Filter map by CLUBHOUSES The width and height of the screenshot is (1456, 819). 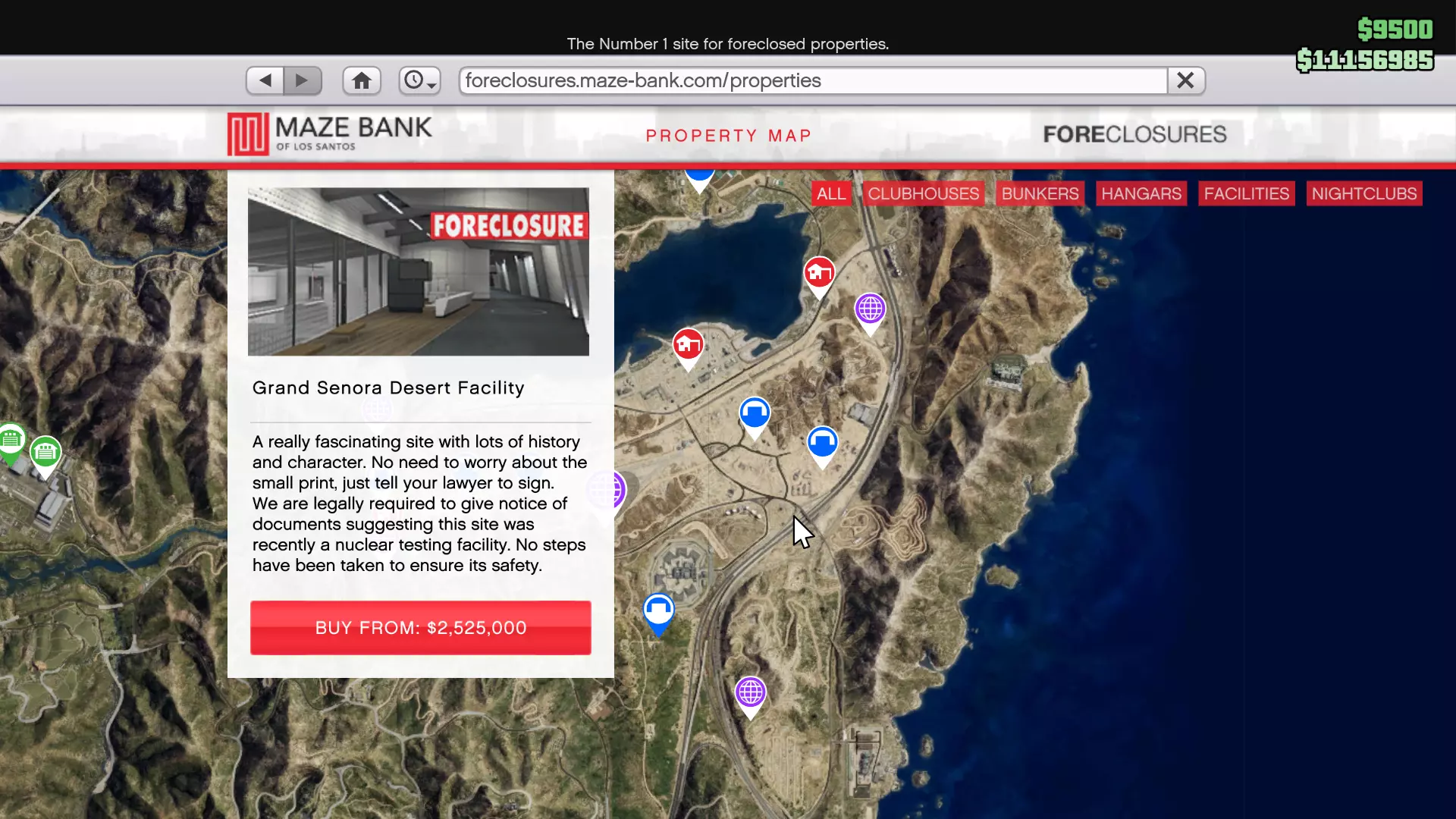pos(923,193)
